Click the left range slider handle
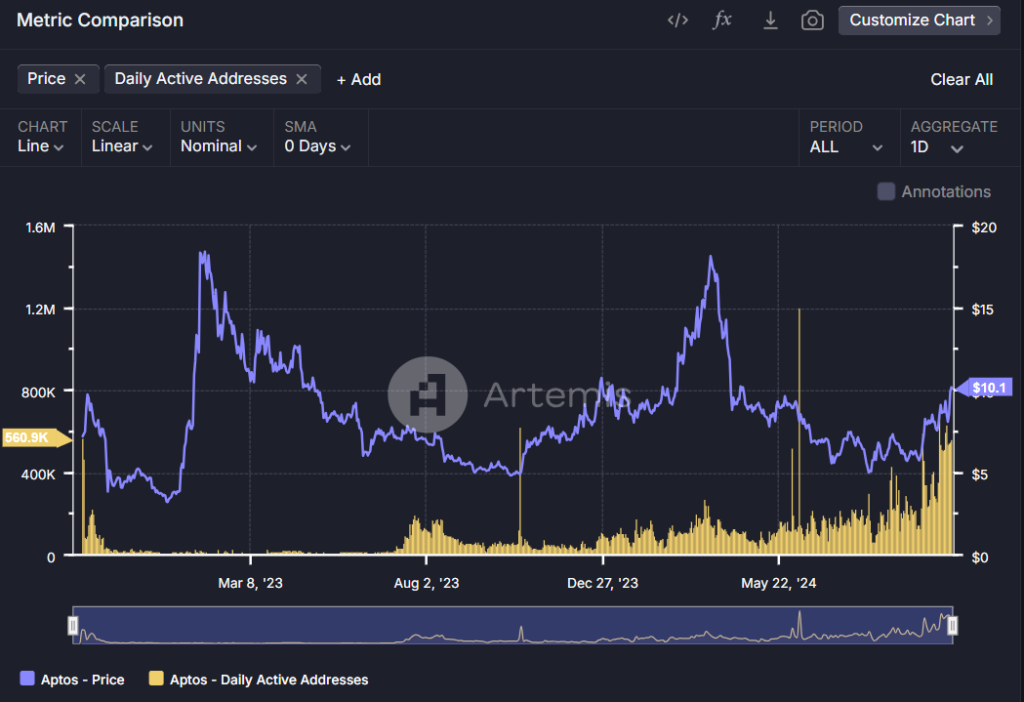 [x=73, y=625]
